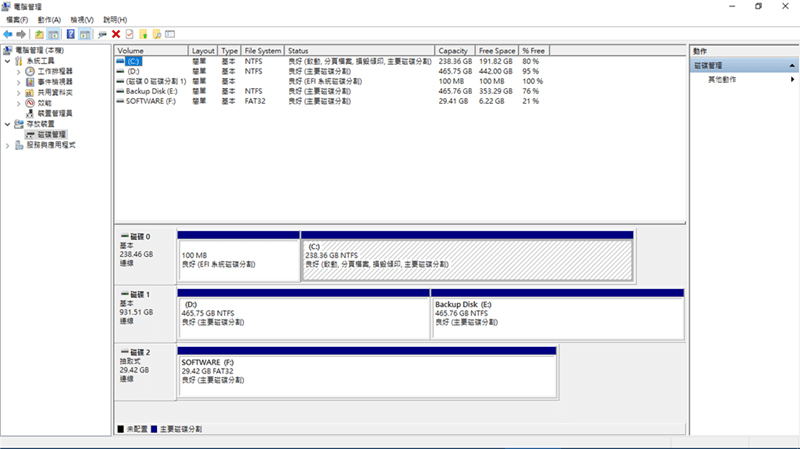Sort by the % Free column header
The width and height of the screenshot is (800, 449).
coord(534,51)
